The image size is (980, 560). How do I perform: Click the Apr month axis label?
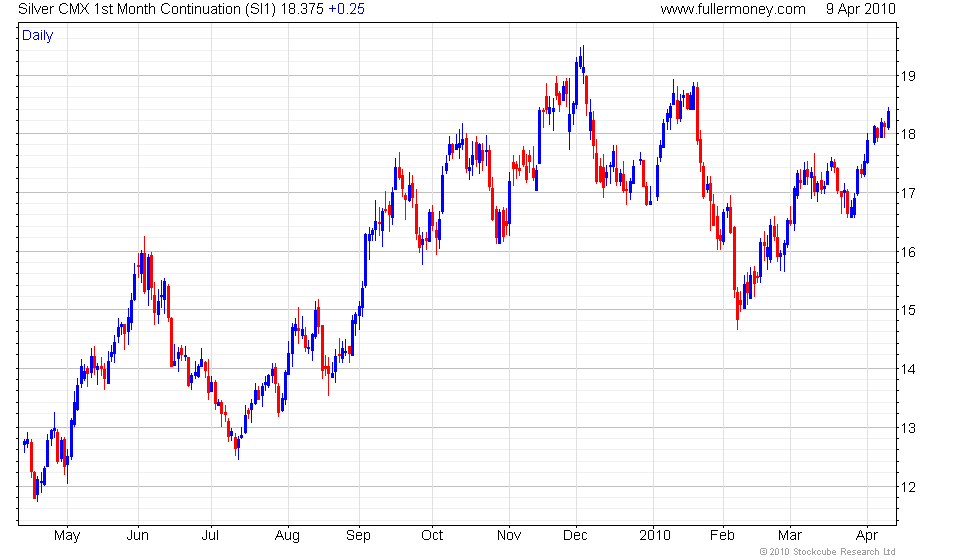pos(867,536)
